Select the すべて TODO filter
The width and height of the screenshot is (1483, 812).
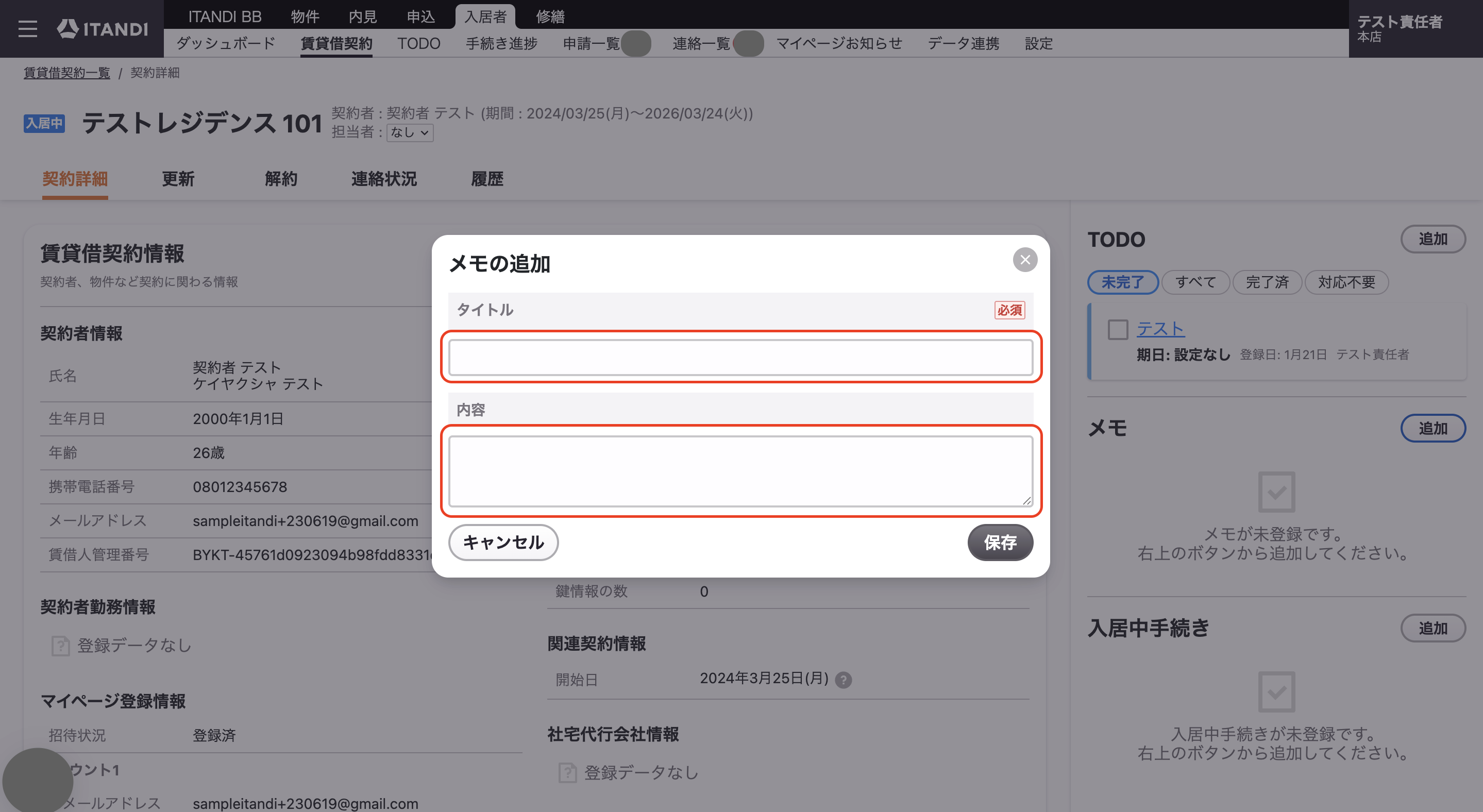(1195, 282)
